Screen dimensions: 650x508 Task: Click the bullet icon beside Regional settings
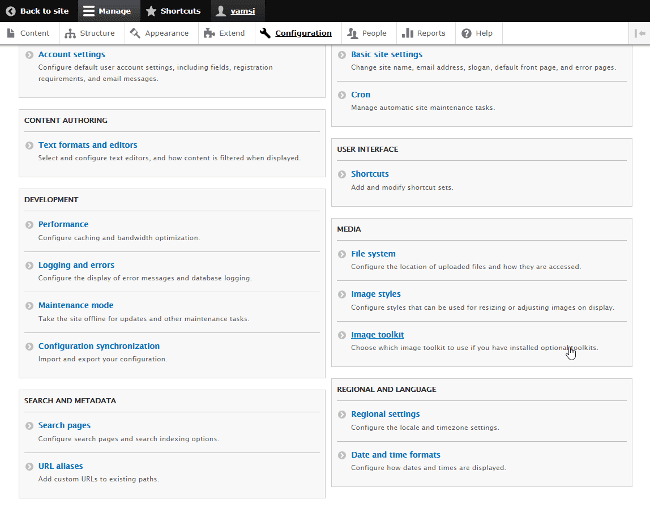[x=342, y=414]
